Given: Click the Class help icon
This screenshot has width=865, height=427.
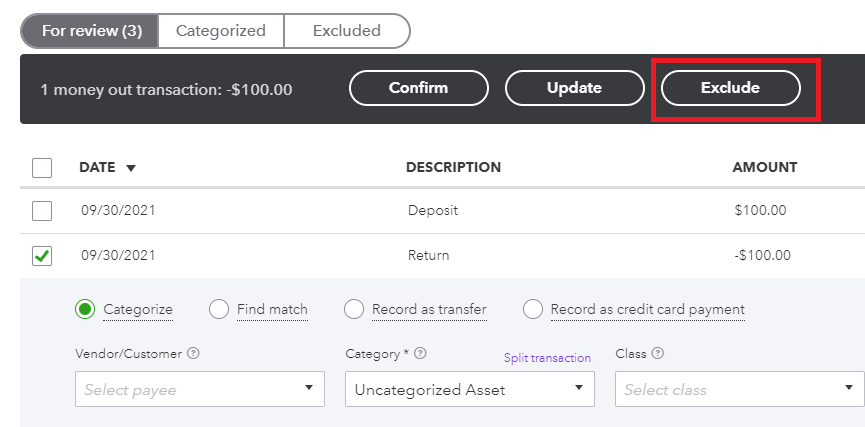Looking at the screenshot, I should (x=659, y=353).
